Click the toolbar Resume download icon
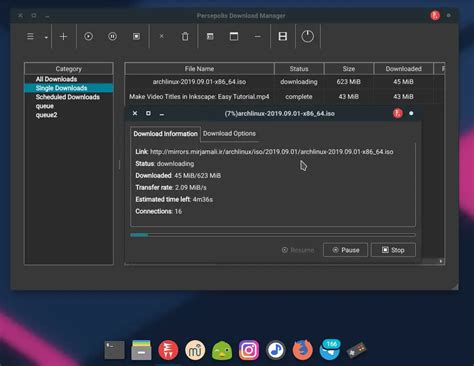The width and height of the screenshot is (474, 366). (88, 36)
